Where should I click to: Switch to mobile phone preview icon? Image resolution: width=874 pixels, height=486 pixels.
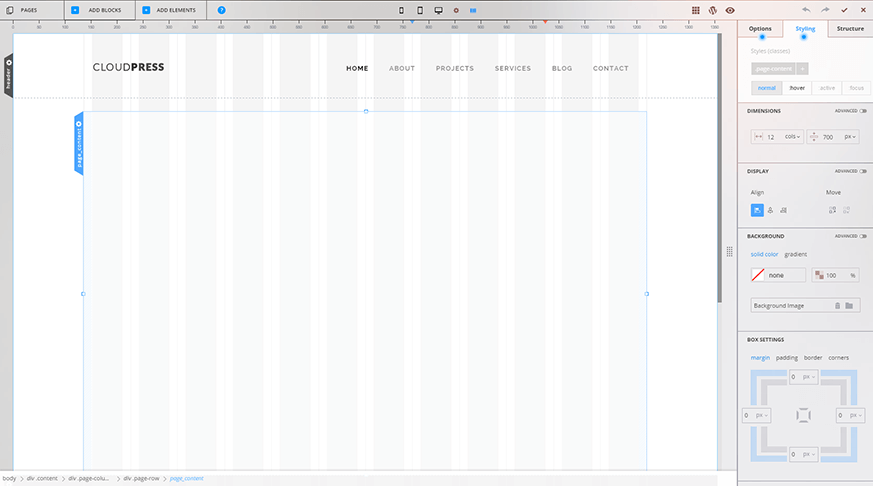[x=402, y=10]
